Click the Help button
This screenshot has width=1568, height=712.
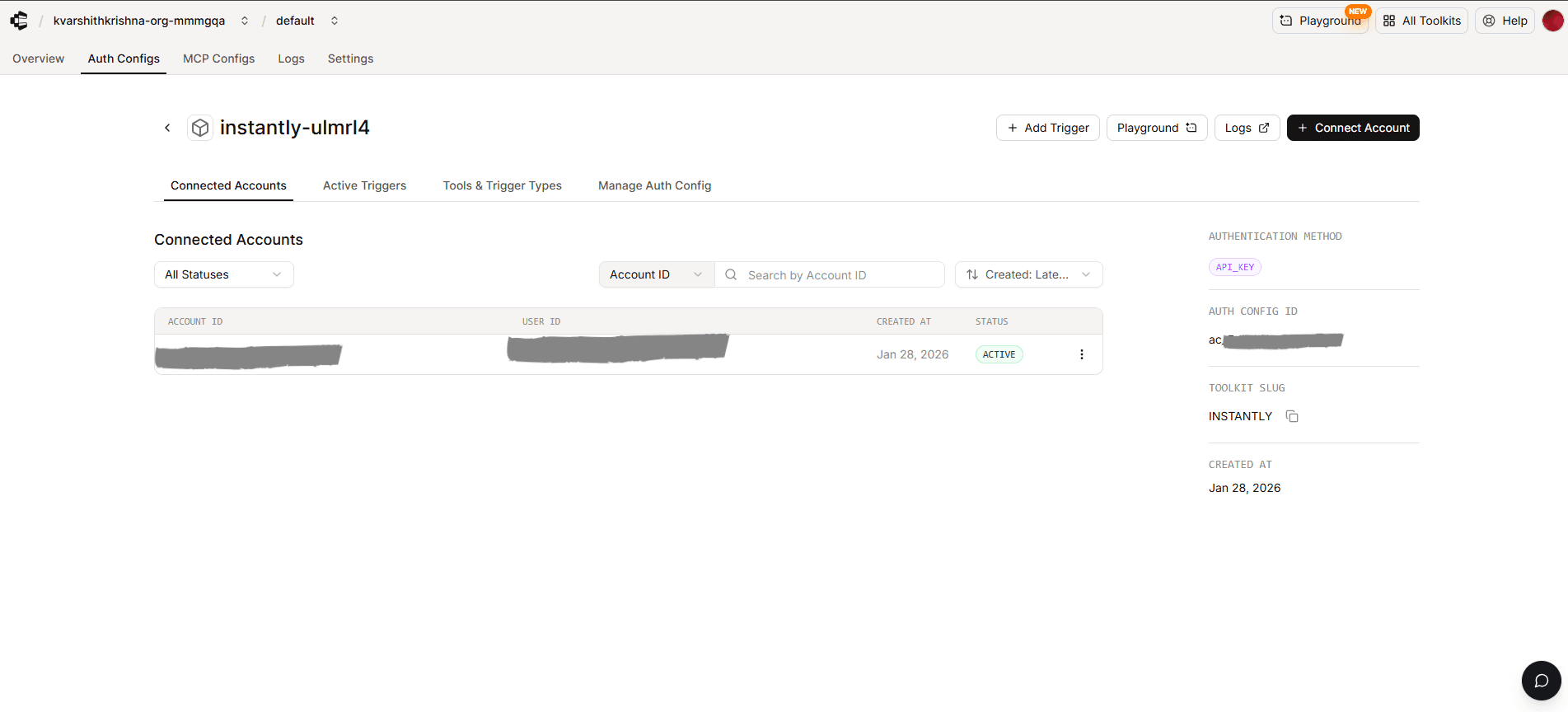1505,21
